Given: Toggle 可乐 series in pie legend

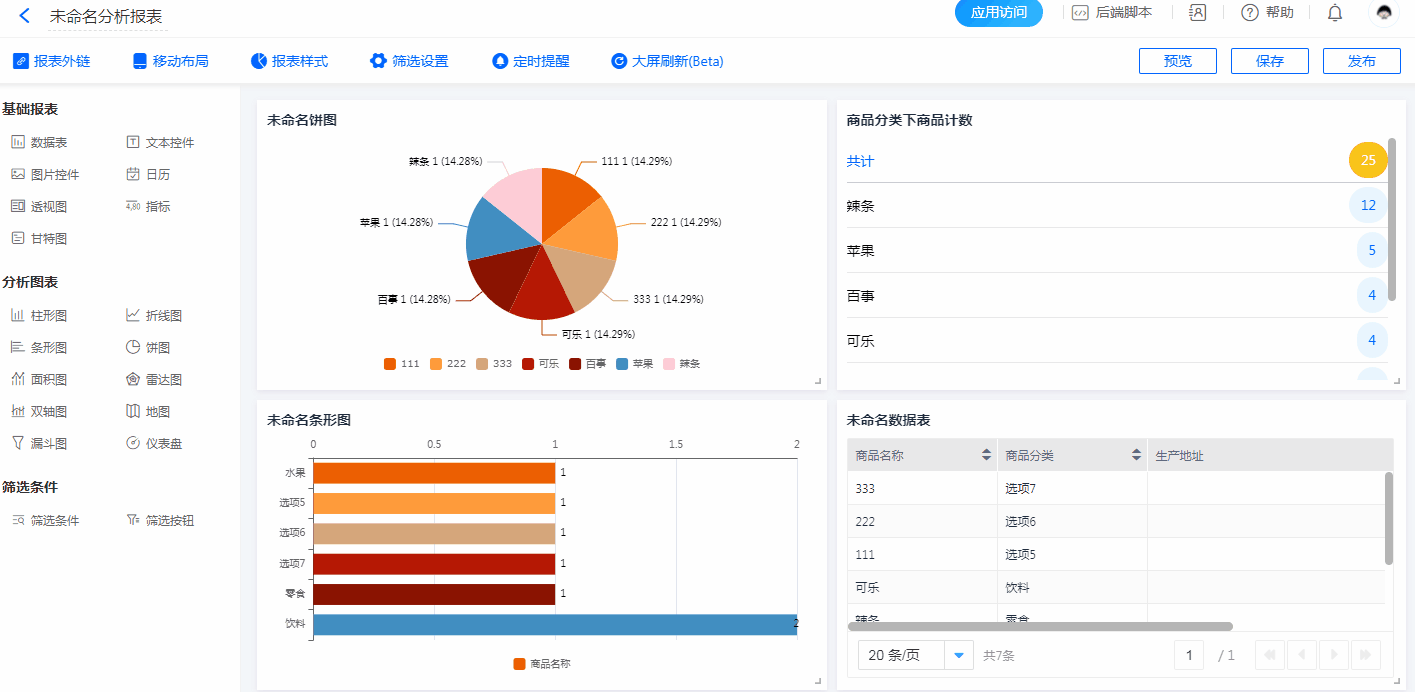Looking at the screenshot, I should 540,364.
